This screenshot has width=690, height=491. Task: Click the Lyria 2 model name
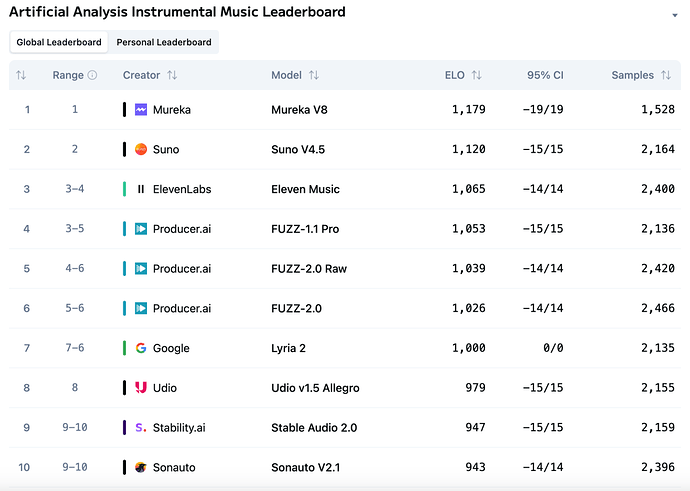point(290,348)
